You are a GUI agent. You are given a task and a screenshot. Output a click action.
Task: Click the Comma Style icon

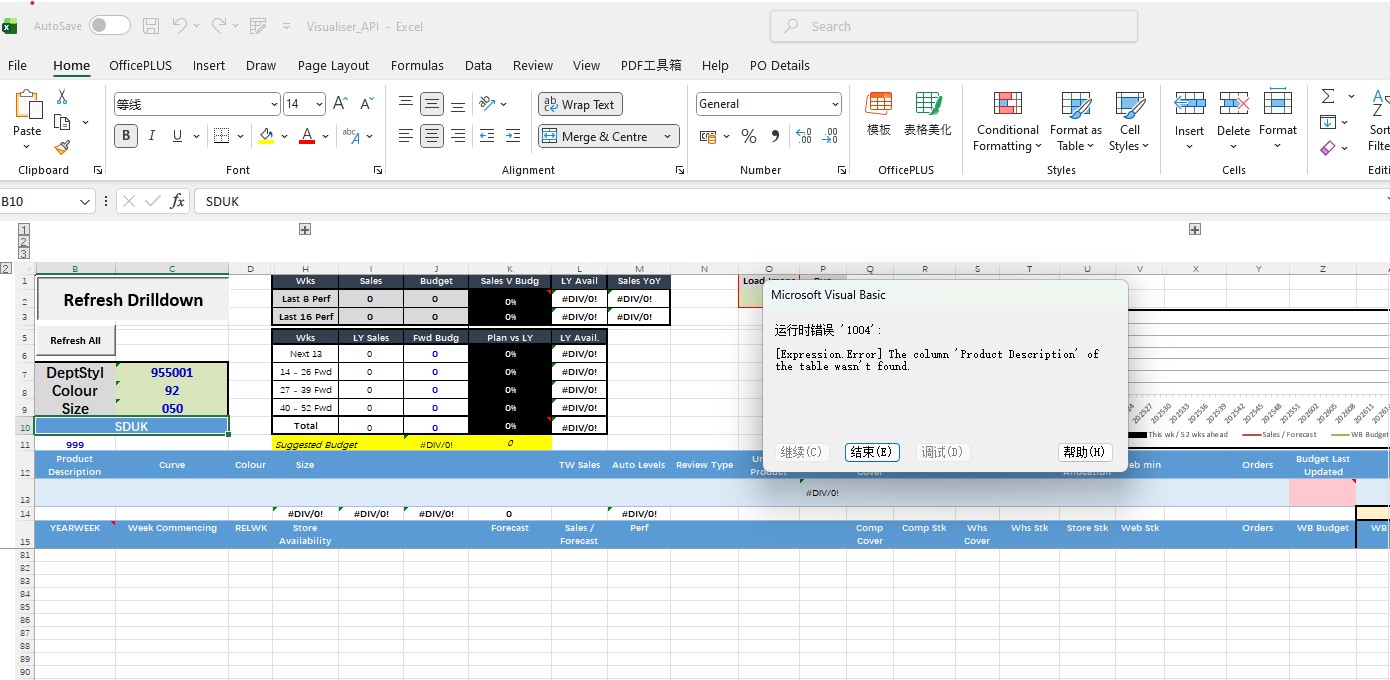775,135
